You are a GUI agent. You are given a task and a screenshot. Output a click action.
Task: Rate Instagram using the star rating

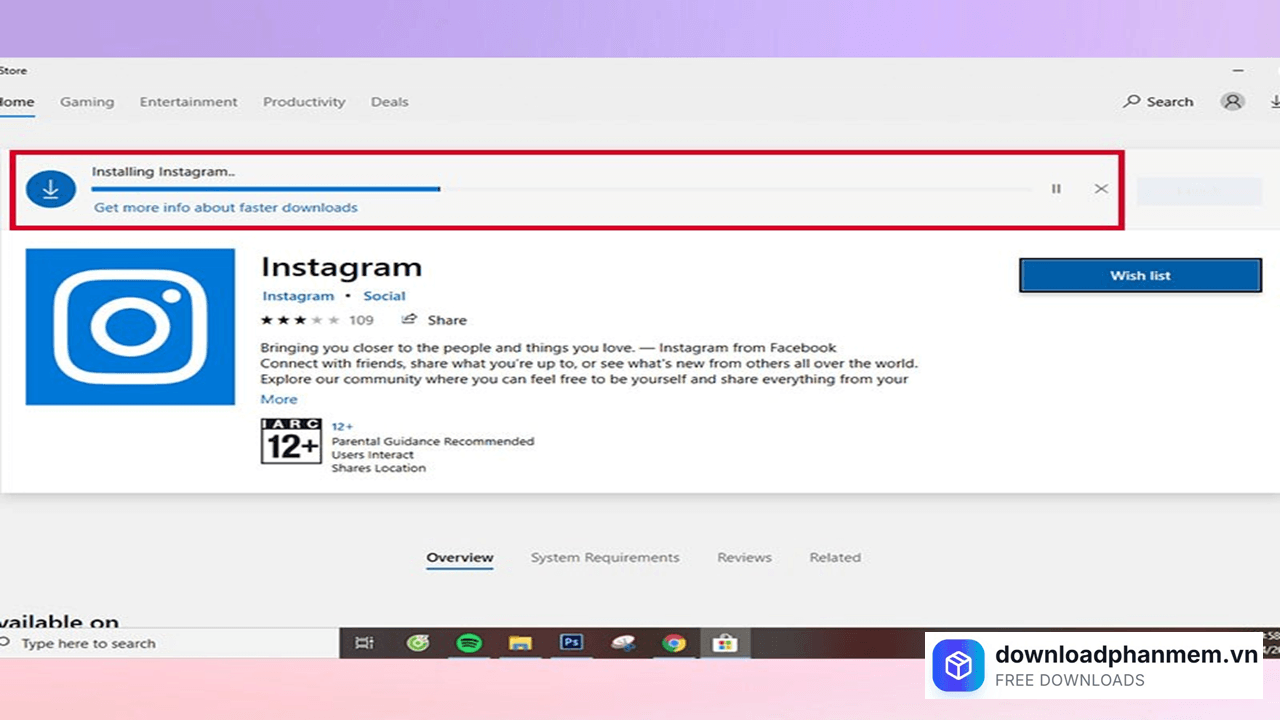pos(299,319)
